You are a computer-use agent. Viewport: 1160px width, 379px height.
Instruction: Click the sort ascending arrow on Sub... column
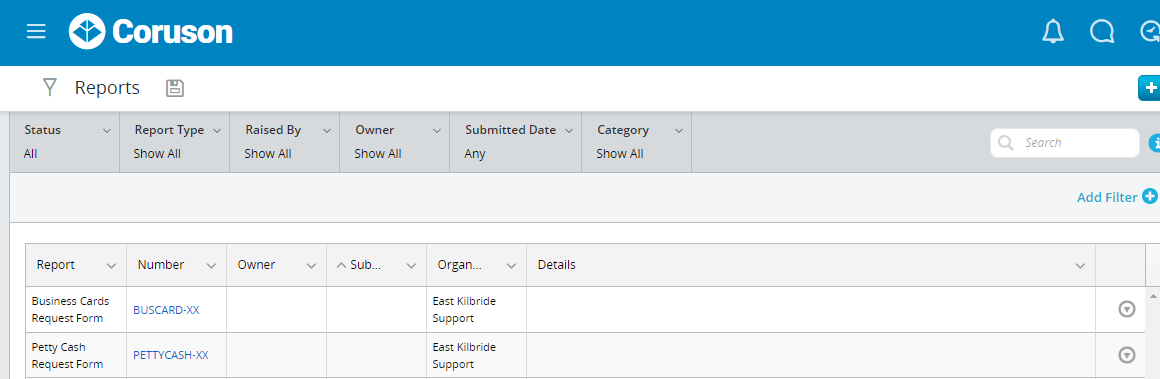[x=341, y=265]
